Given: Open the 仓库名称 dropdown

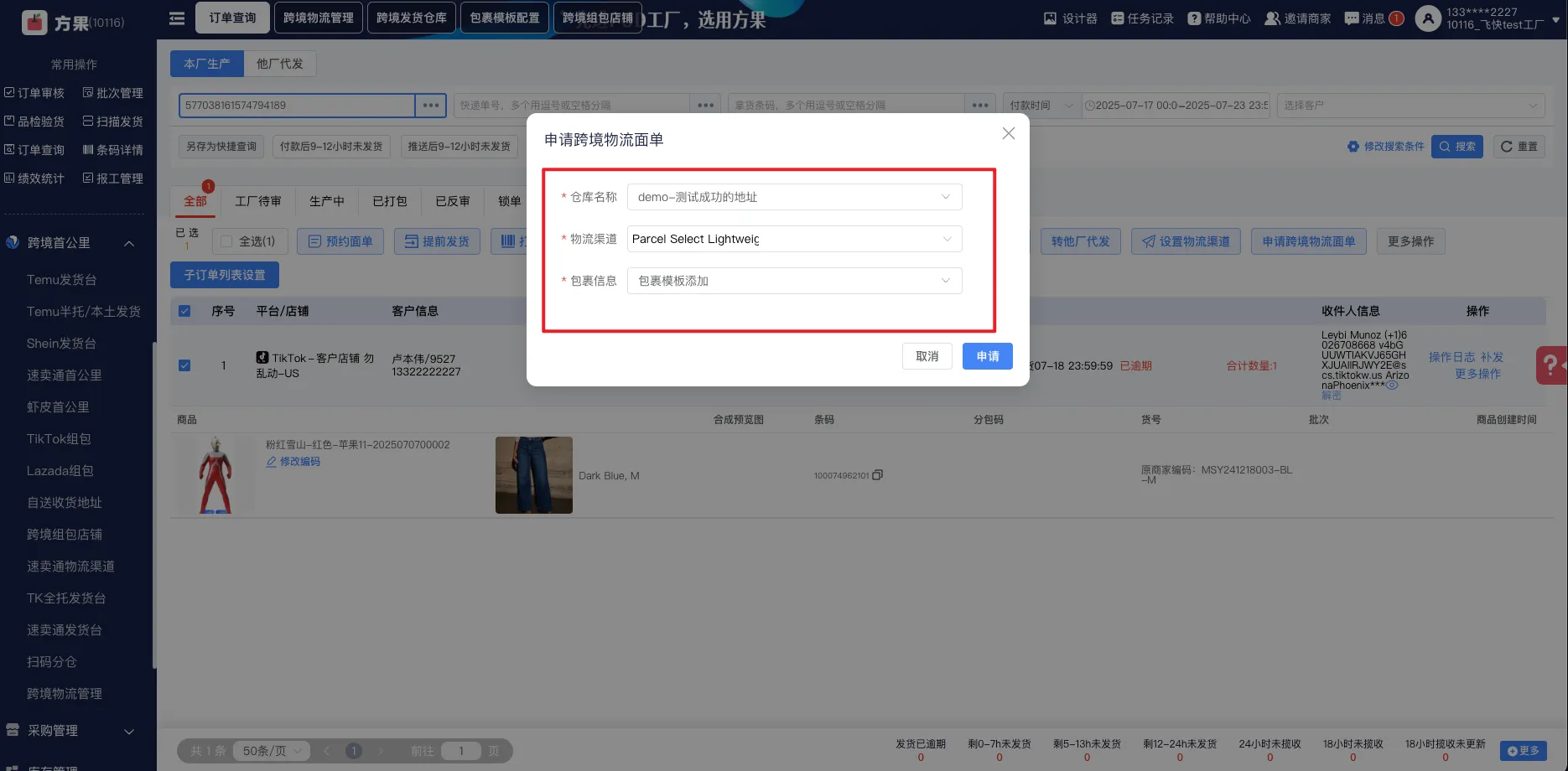Looking at the screenshot, I should point(794,197).
